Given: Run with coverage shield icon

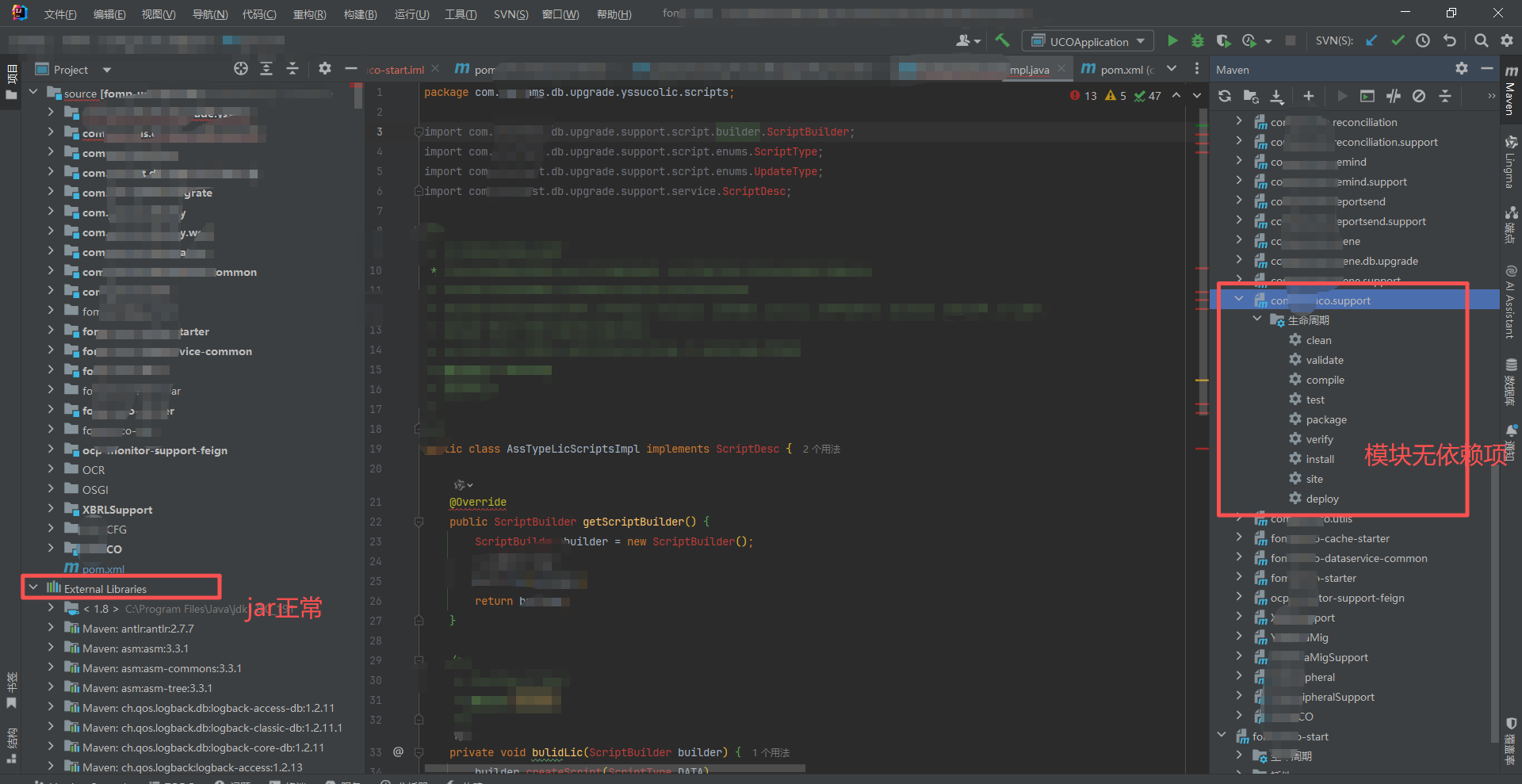Looking at the screenshot, I should point(1223,40).
